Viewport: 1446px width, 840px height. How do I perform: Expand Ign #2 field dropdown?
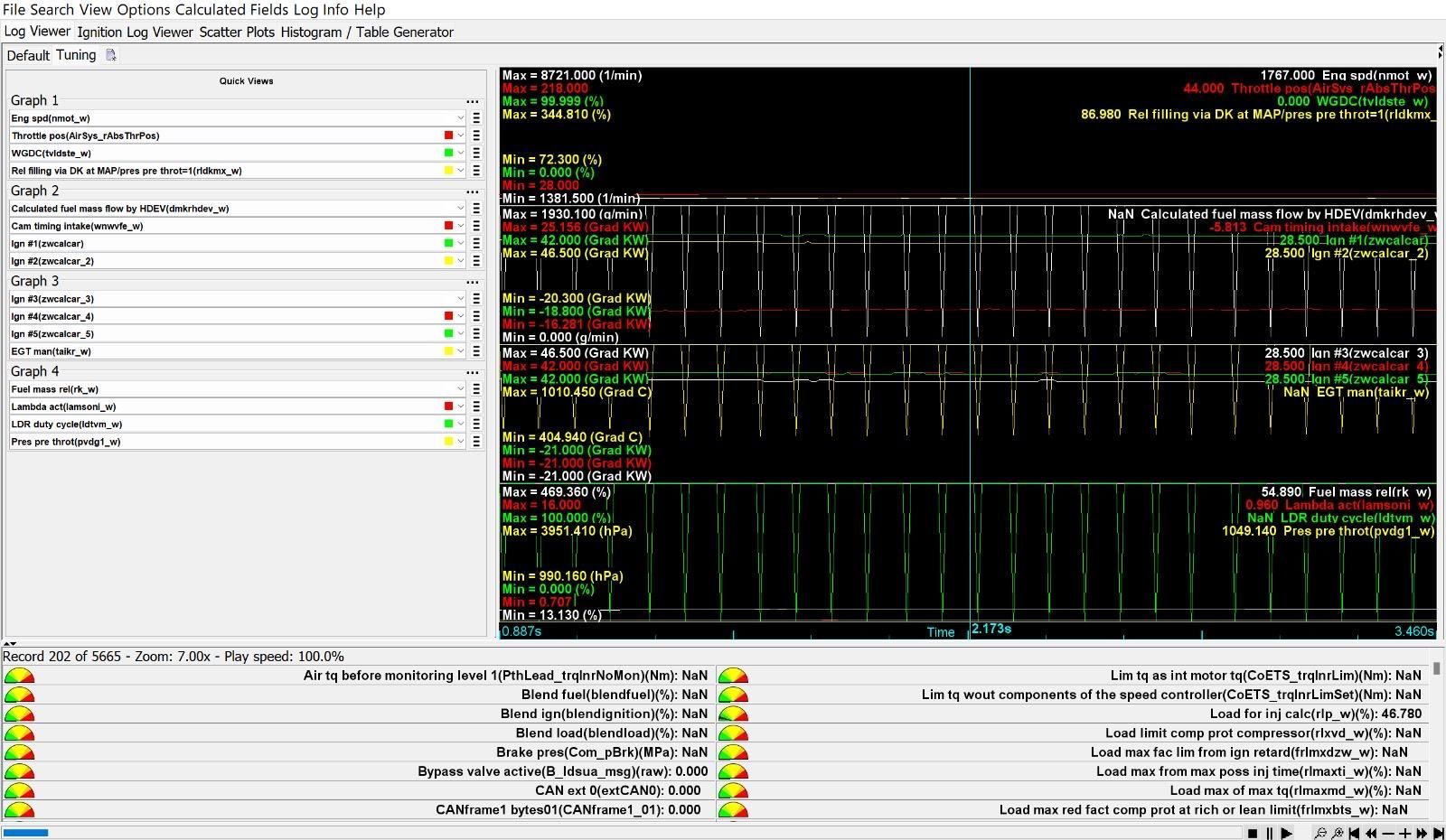pos(460,261)
